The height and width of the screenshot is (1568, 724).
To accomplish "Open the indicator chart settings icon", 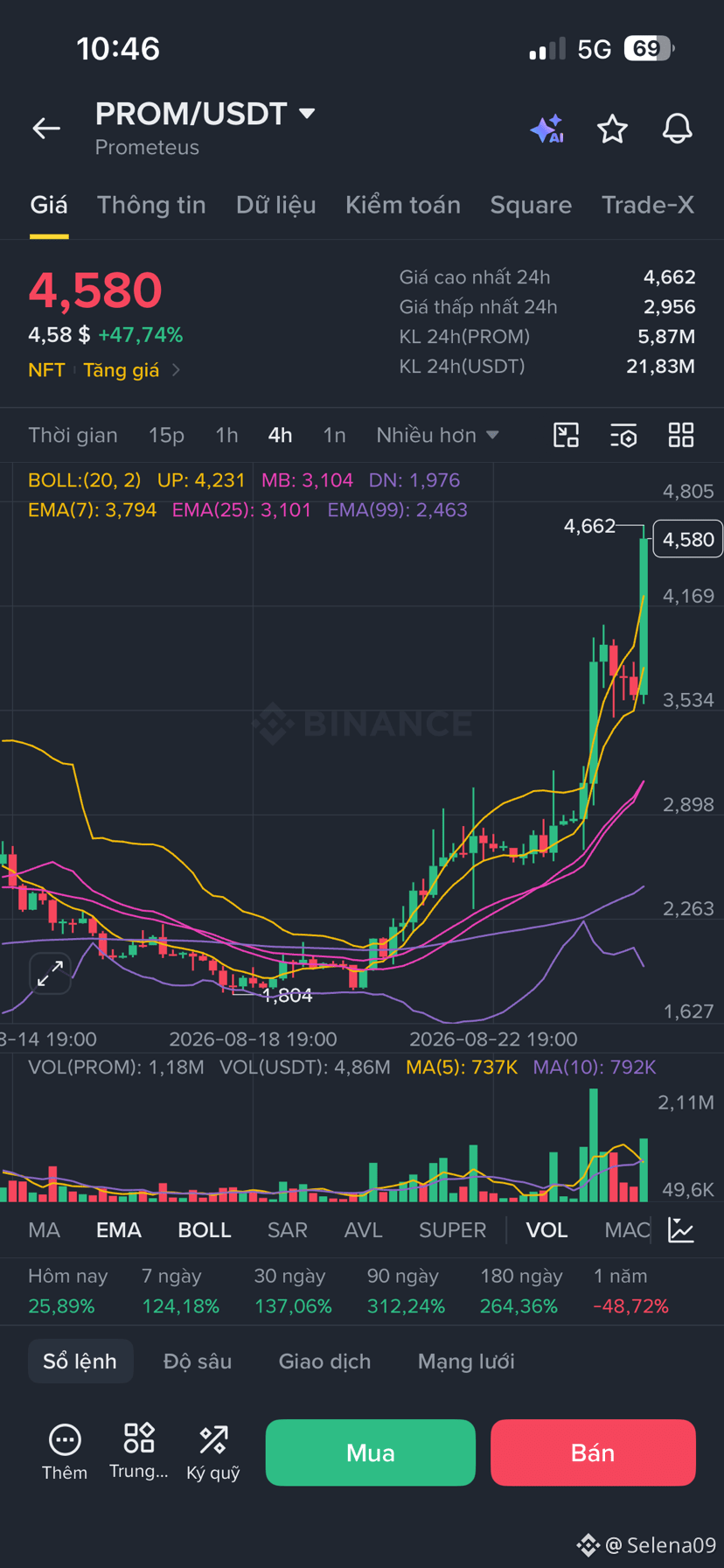I will 681,1229.
